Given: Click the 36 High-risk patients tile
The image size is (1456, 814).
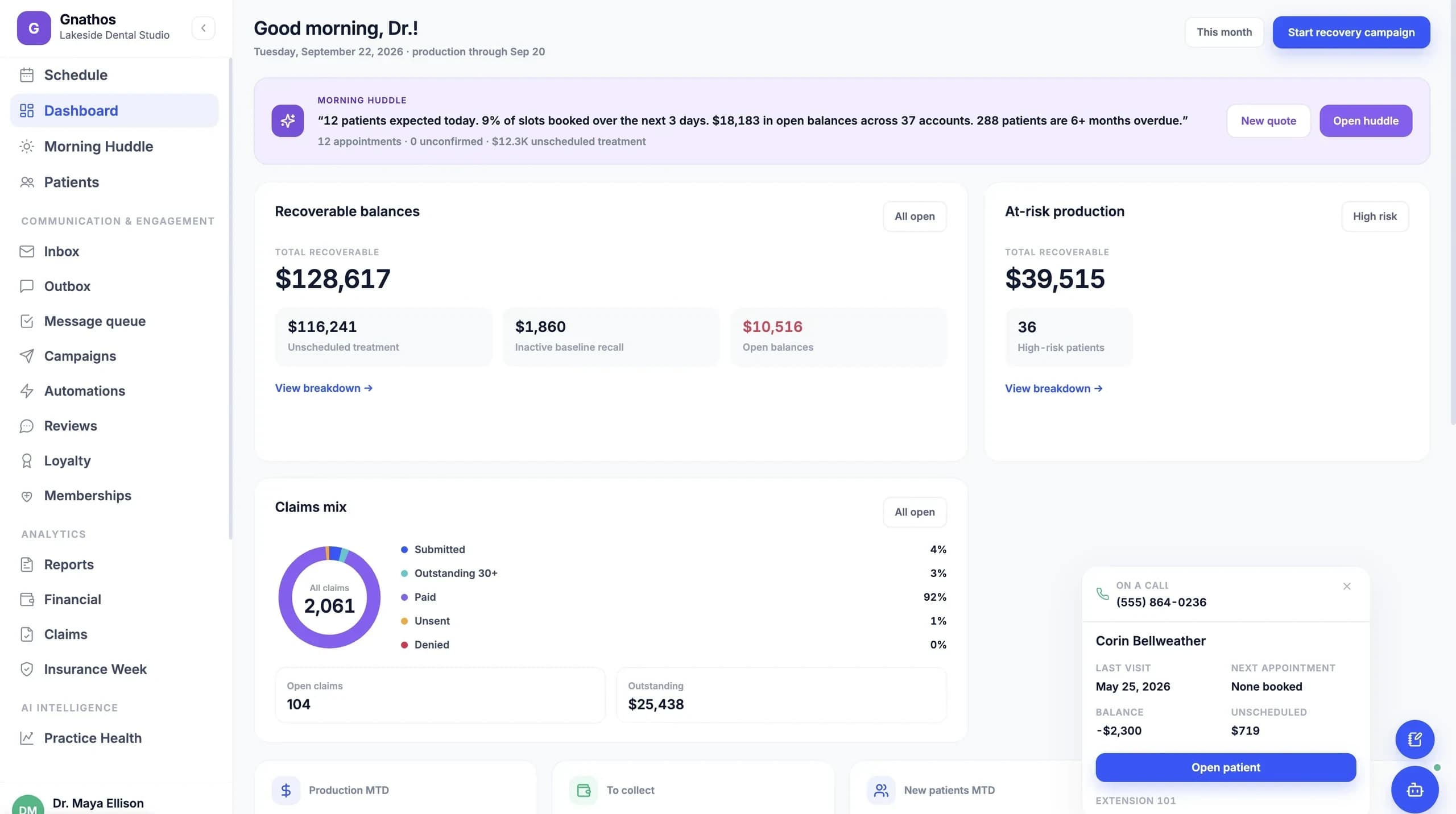Looking at the screenshot, I should coord(1069,337).
